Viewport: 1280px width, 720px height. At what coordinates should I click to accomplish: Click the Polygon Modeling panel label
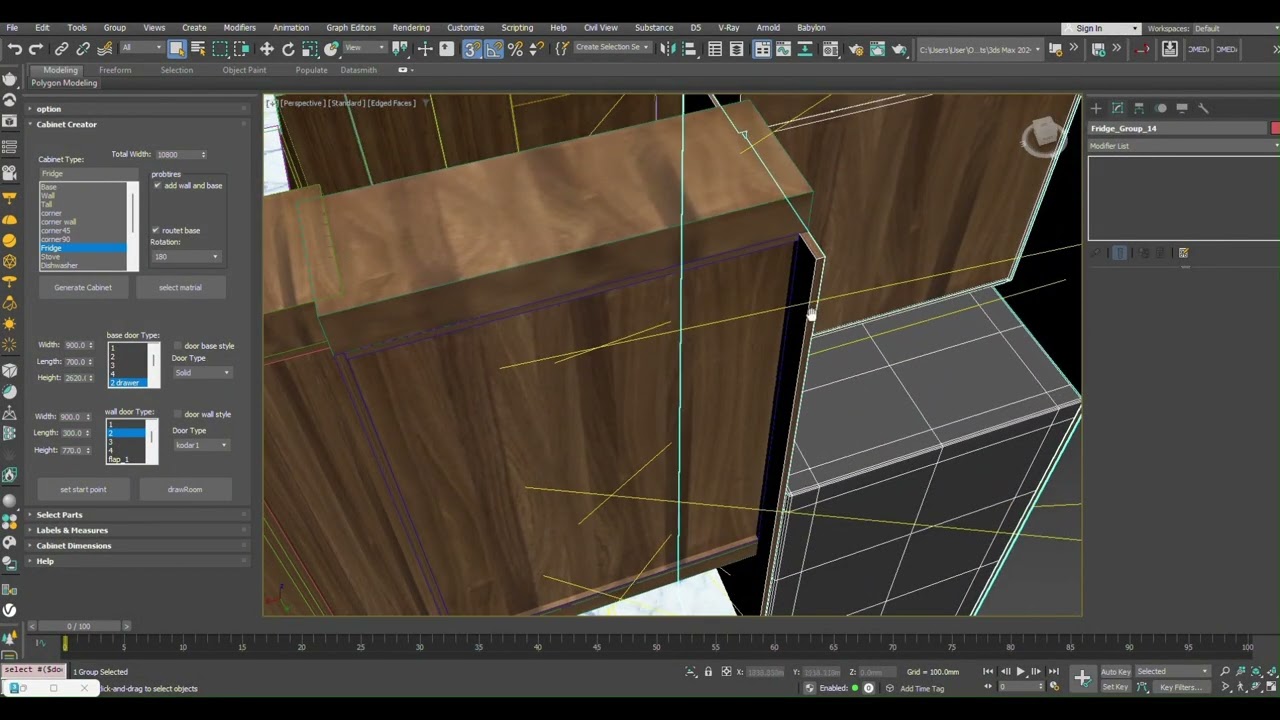pos(64,83)
